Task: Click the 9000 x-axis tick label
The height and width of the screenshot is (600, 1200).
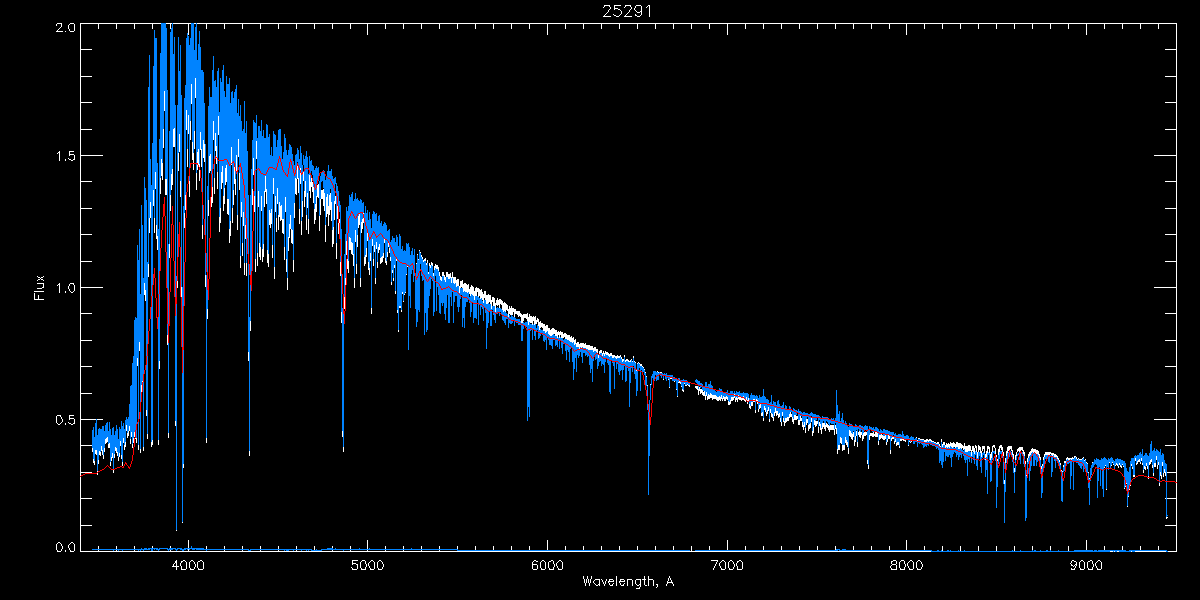Action: [1086, 563]
